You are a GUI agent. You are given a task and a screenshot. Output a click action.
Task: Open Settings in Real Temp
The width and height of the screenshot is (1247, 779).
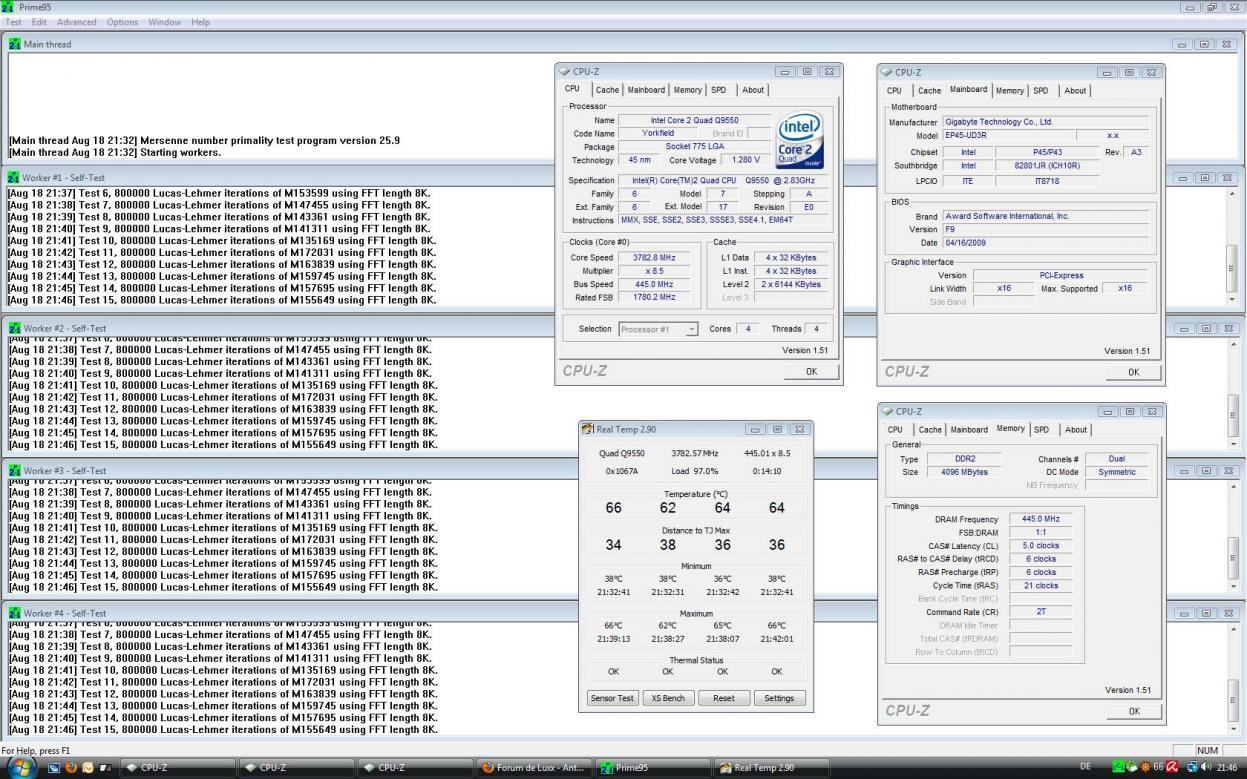779,698
